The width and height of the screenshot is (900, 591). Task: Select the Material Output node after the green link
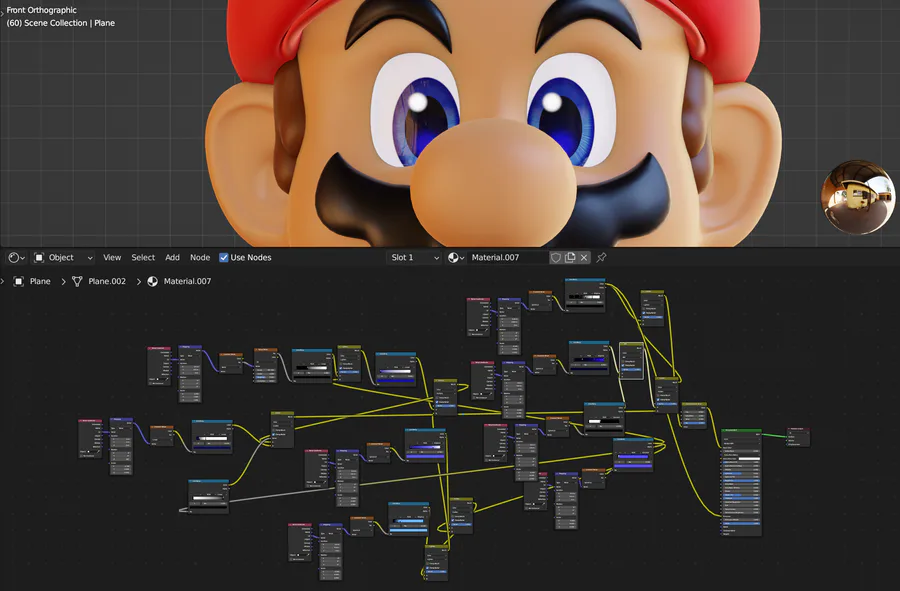coord(798,437)
